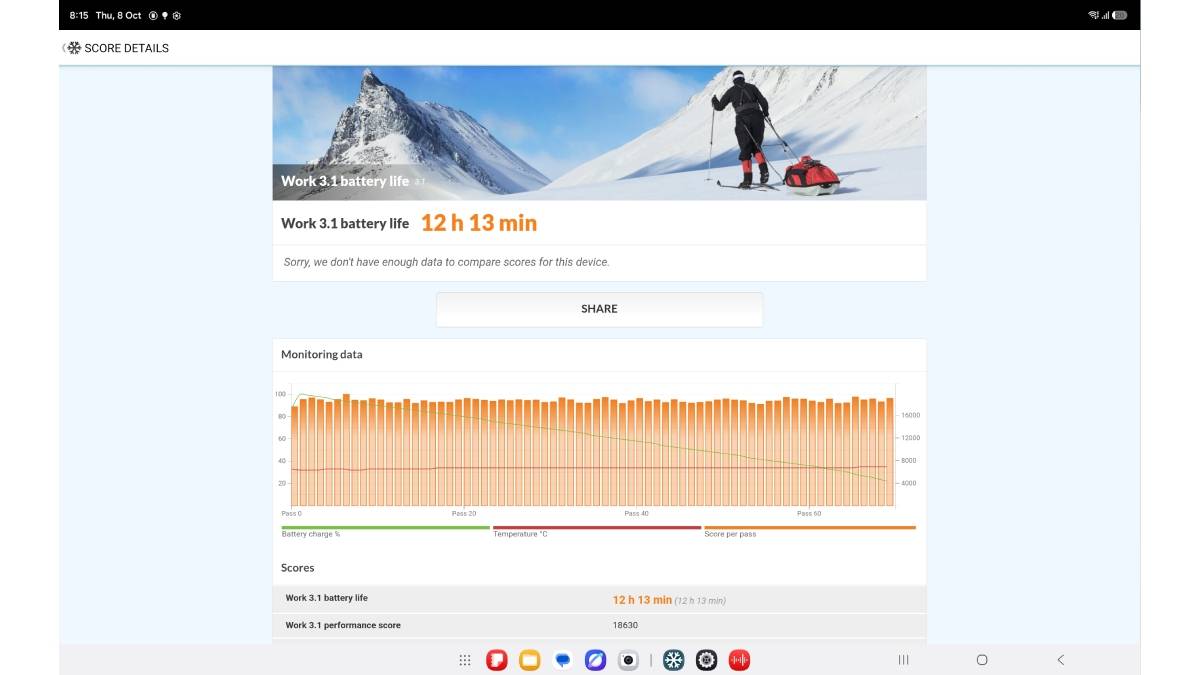
Task: Open the dark gear Settings app in taskbar
Action: [706, 660]
